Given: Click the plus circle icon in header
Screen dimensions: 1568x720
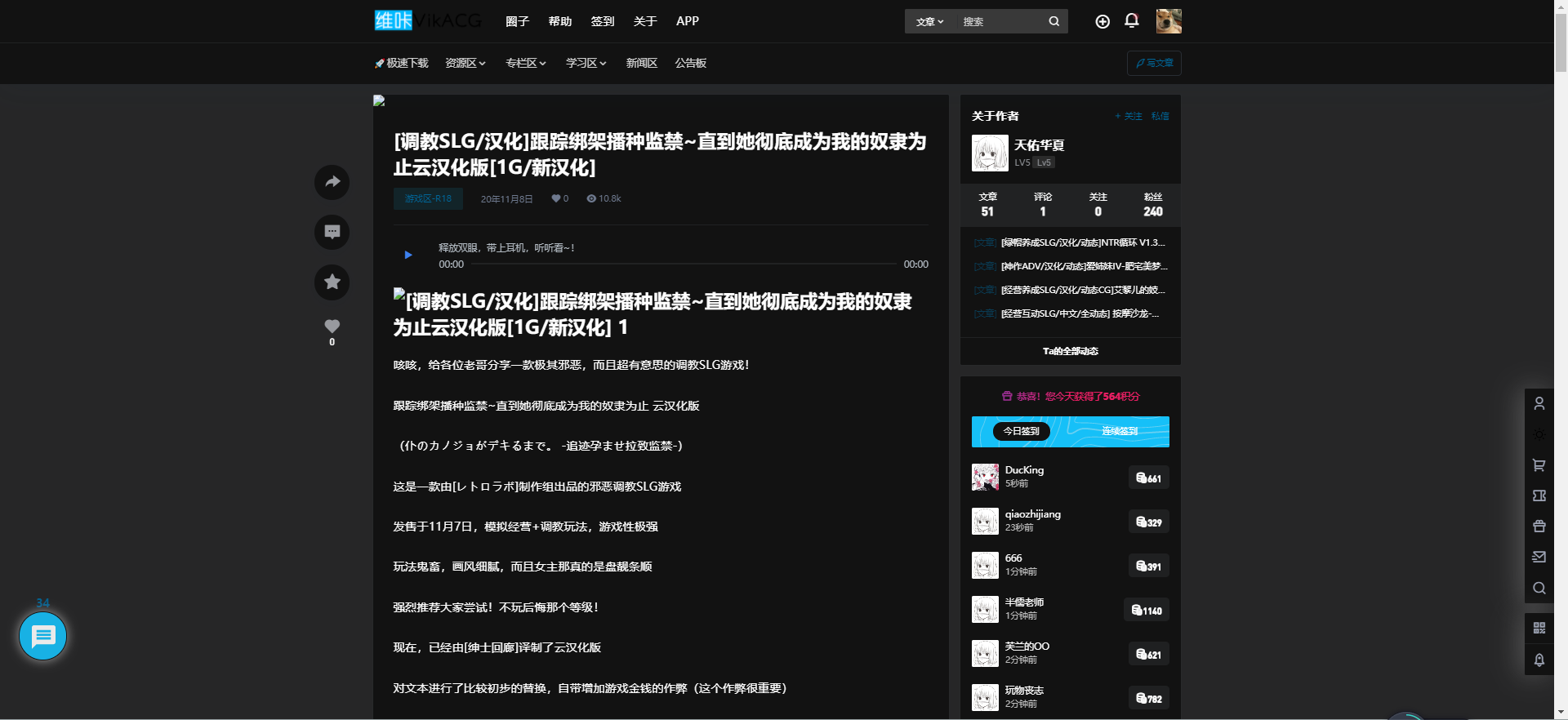Looking at the screenshot, I should (x=1102, y=22).
